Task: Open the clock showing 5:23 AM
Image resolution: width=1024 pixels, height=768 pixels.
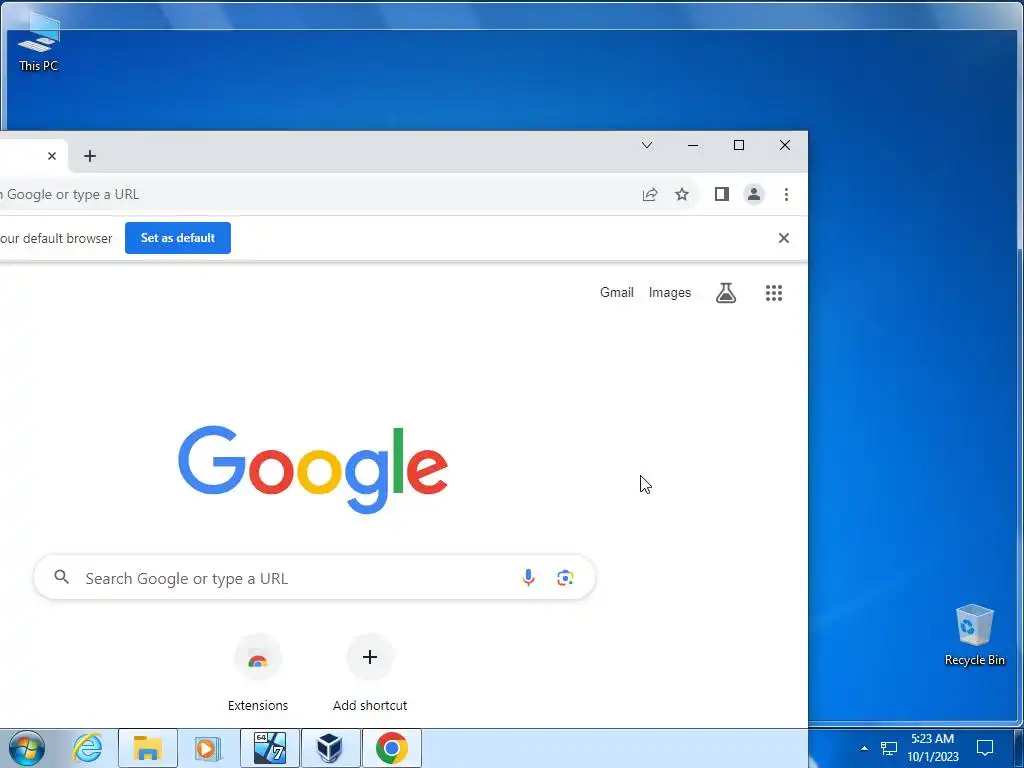Action: click(933, 748)
